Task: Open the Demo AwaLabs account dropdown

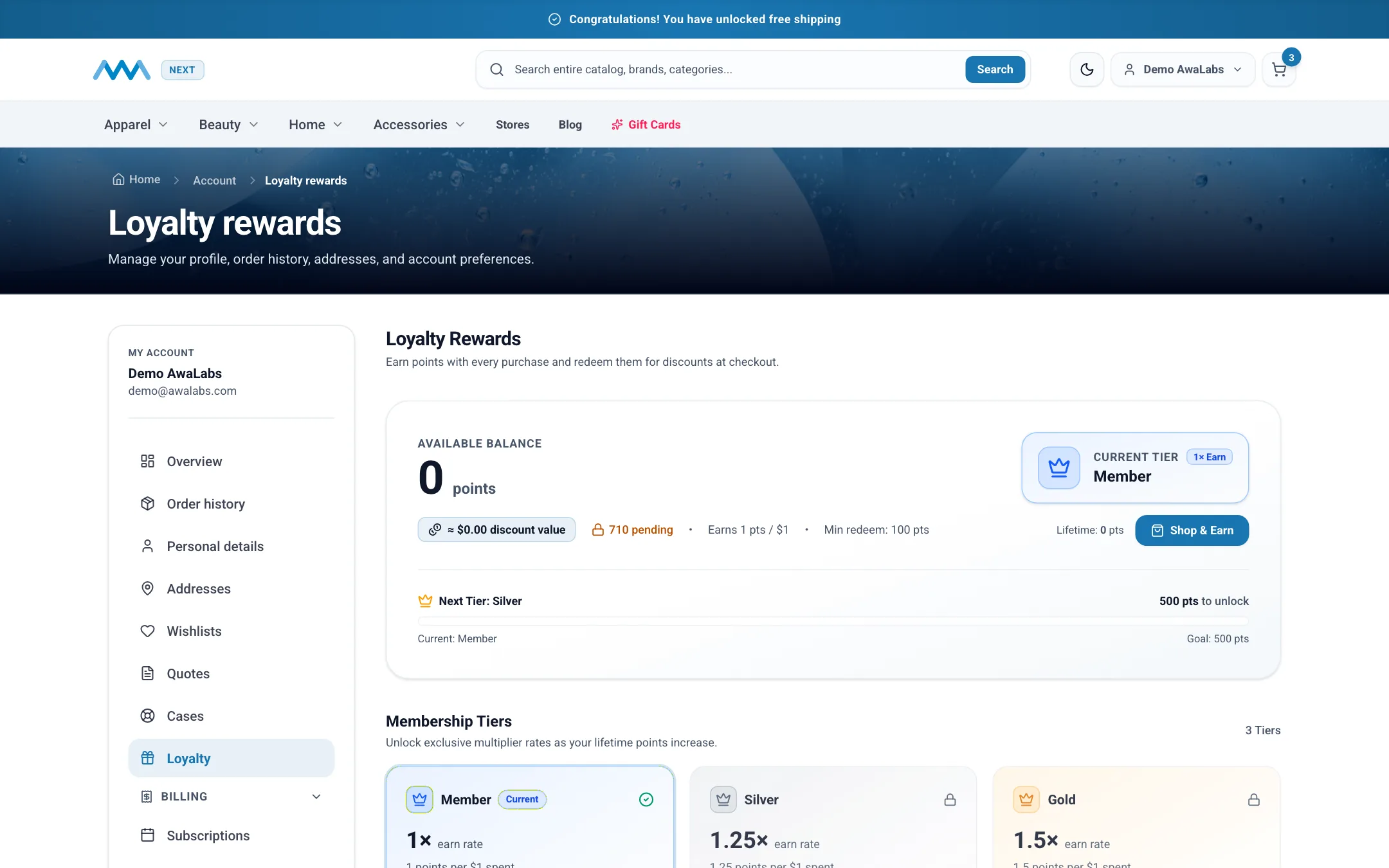Action: [x=1183, y=69]
